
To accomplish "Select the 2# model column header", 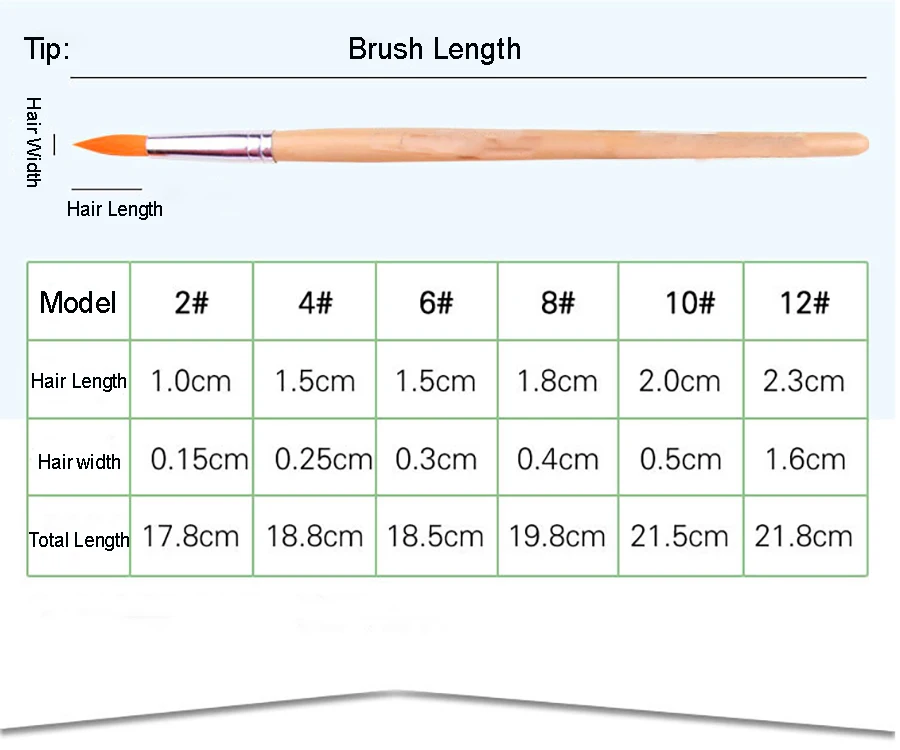I will pos(192,302).
